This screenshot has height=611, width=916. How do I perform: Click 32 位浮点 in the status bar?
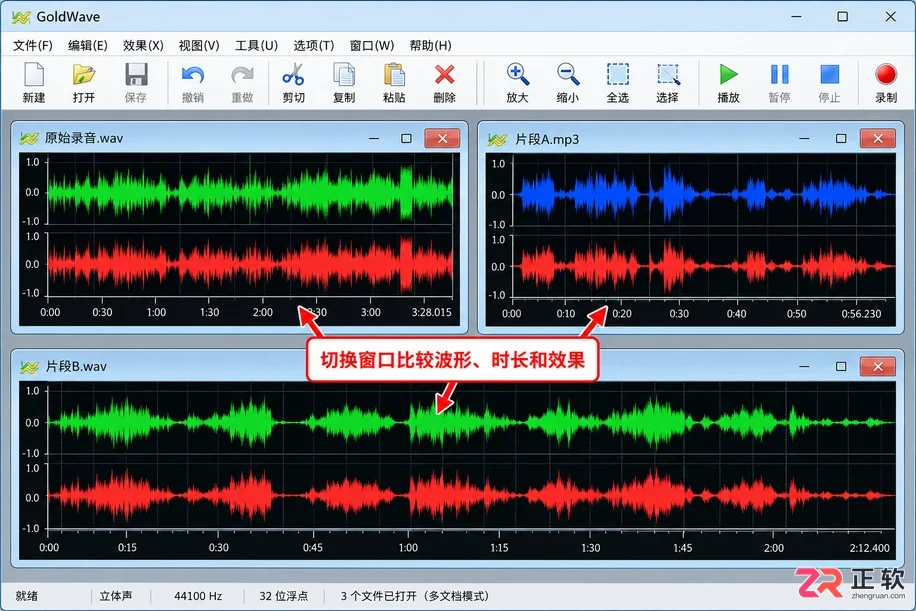coord(283,596)
